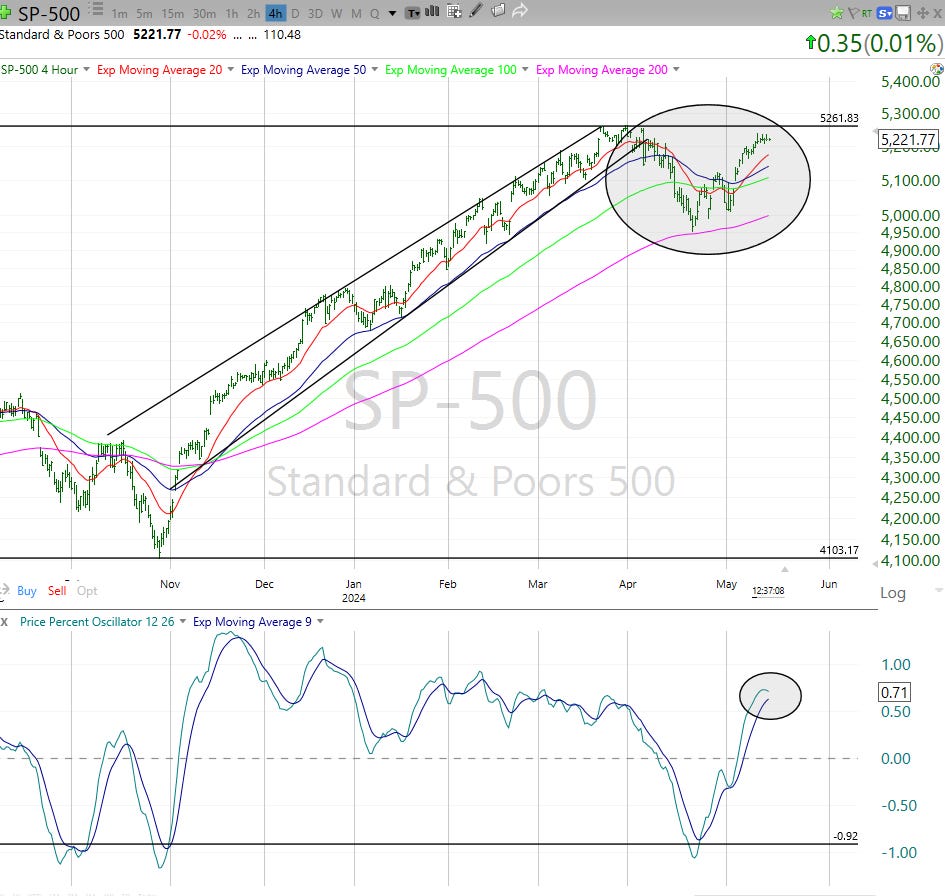Click the Opt options button
Screen dimensions: 945x896
[x=87, y=591]
